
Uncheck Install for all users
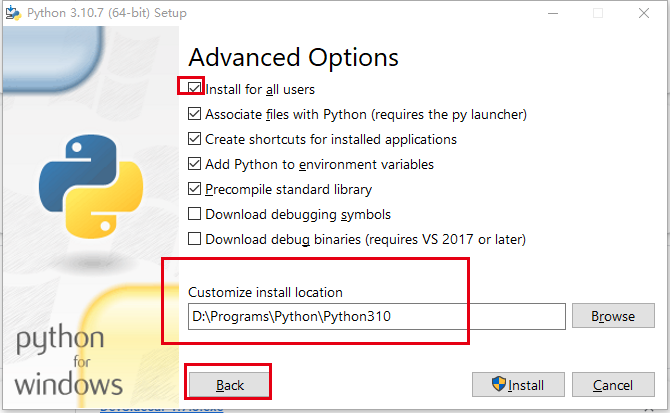click(194, 89)
